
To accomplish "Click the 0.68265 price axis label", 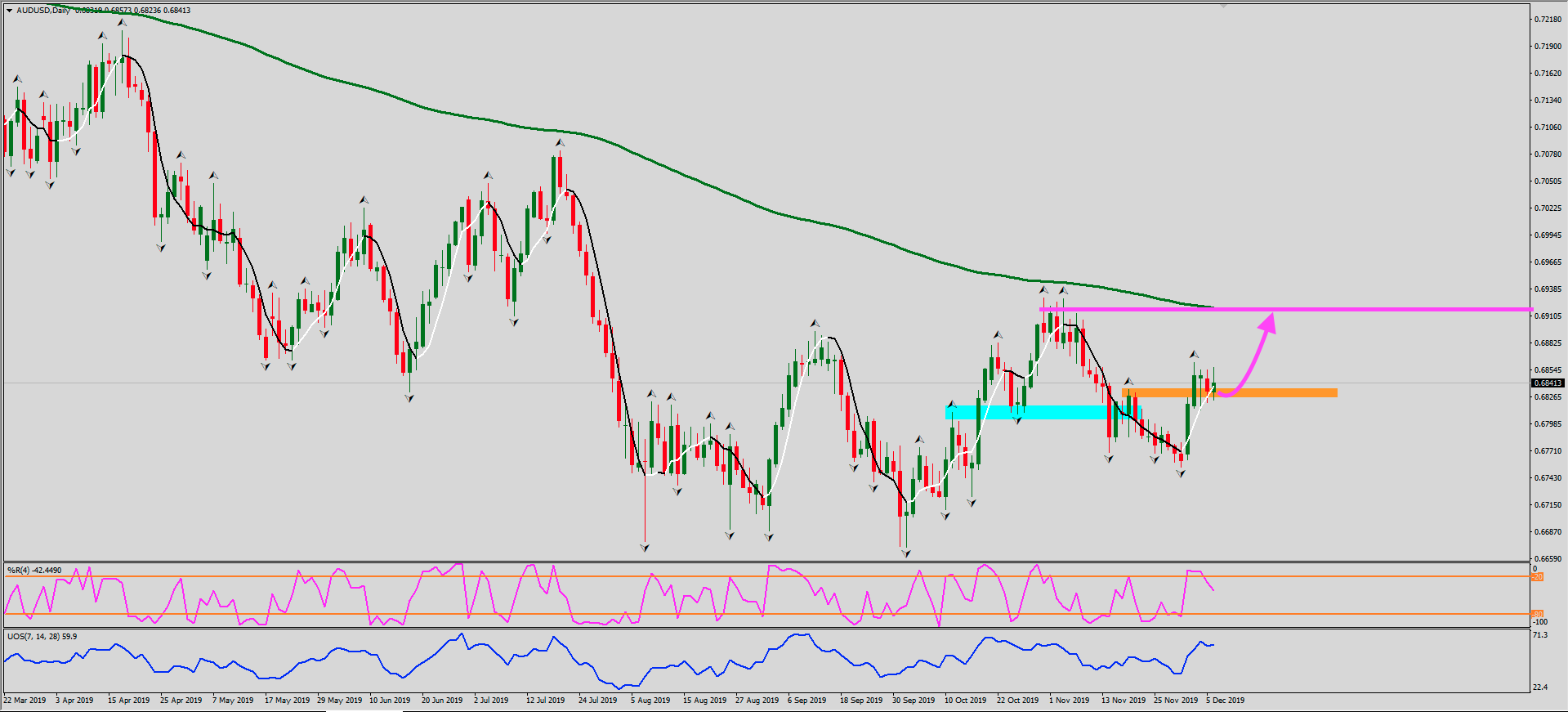I will click(1548, 396).
